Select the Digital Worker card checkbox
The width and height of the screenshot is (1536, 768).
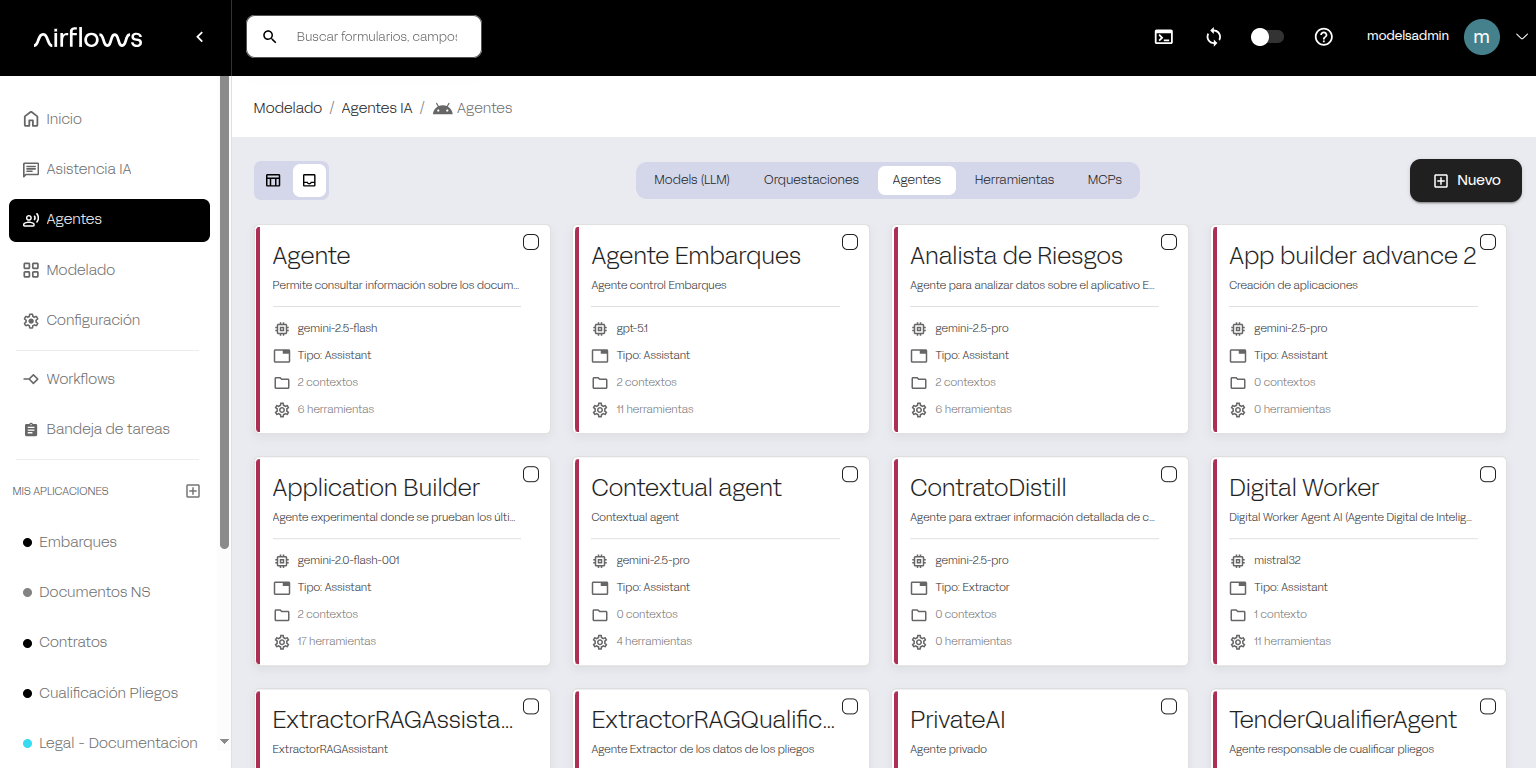1487,473
